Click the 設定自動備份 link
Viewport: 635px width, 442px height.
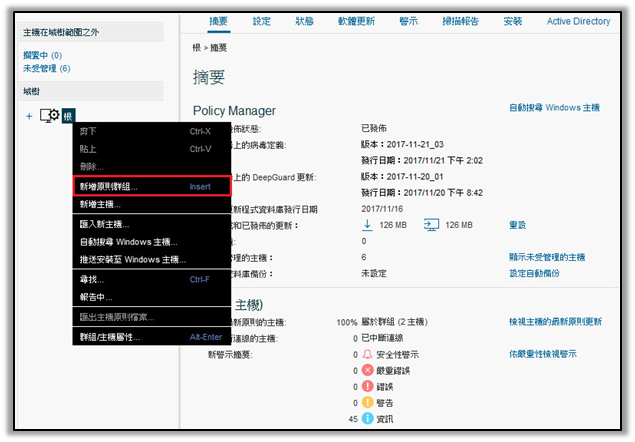tap(534, 273)
